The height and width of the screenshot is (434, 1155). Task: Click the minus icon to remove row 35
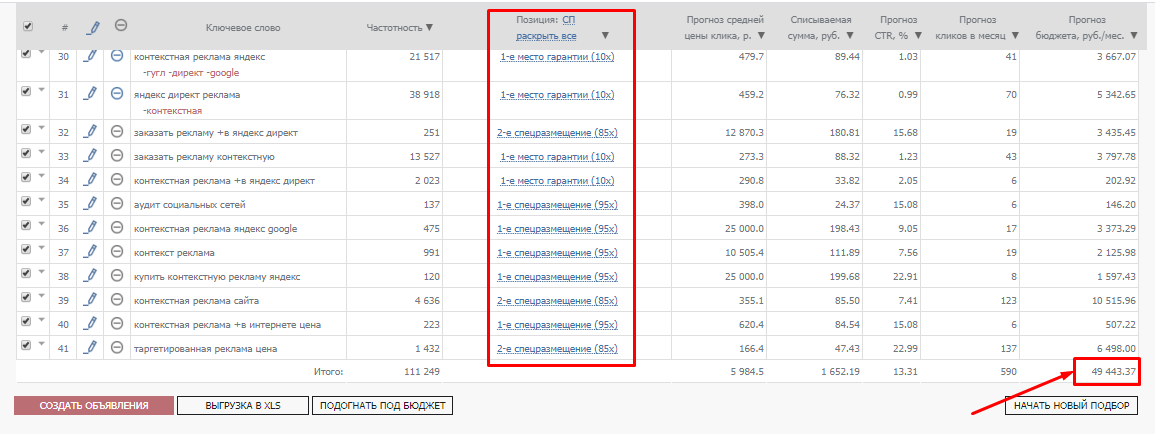pos(118,204)
